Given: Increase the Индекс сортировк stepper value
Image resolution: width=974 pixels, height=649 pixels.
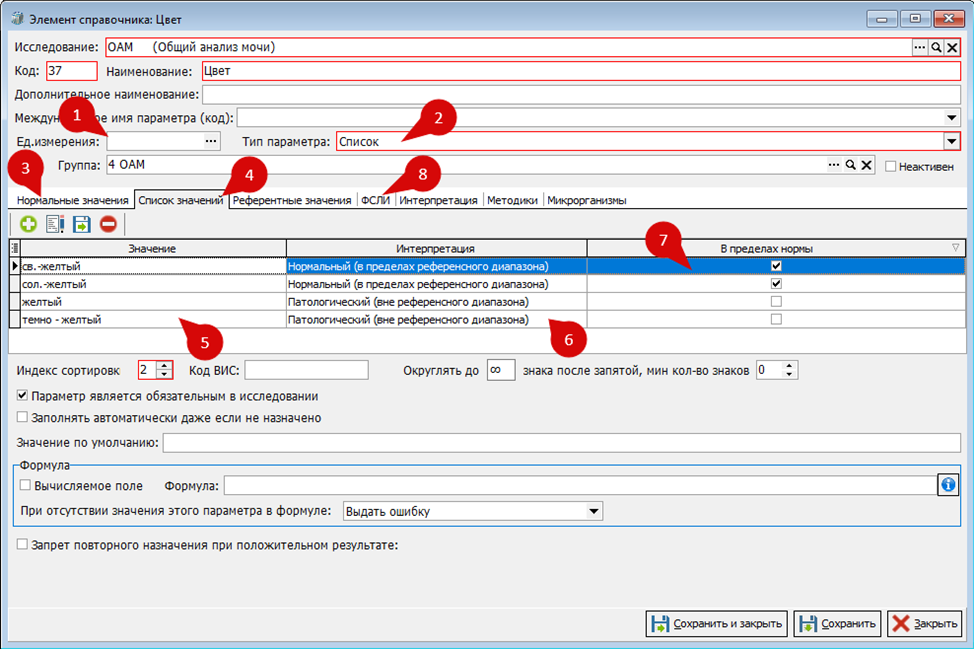Looking at the screenshot, I should tap(165, 366).
